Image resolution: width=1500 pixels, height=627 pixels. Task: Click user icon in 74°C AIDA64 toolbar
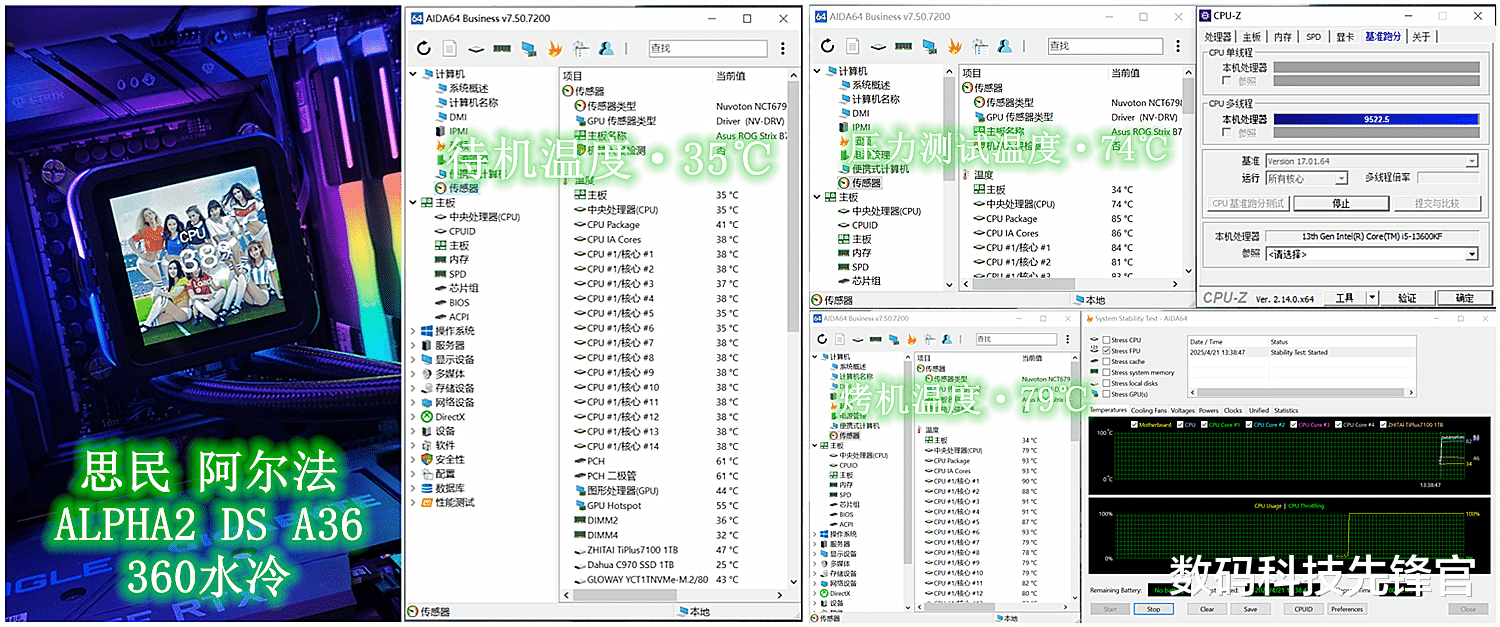pos(1005,46)
